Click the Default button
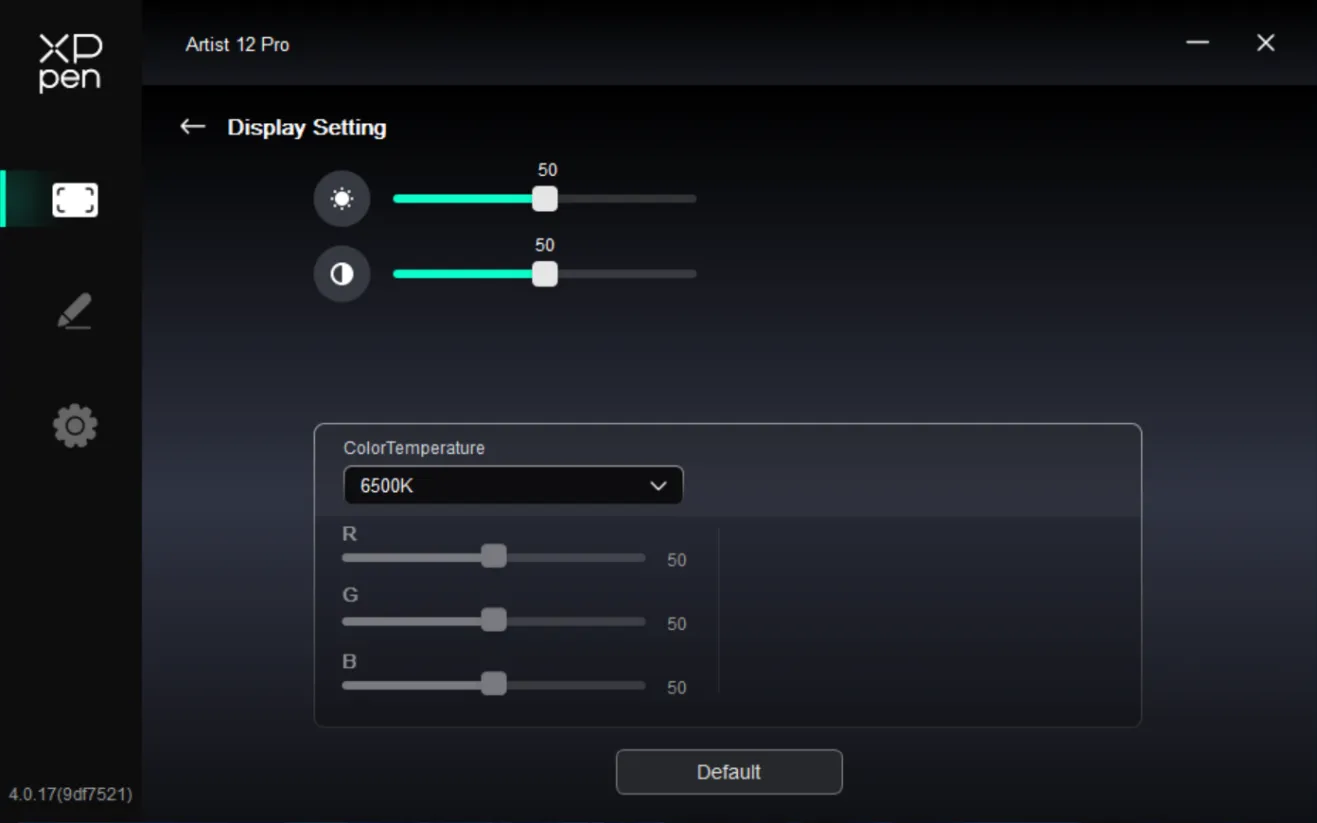 (x=729, y=772)
